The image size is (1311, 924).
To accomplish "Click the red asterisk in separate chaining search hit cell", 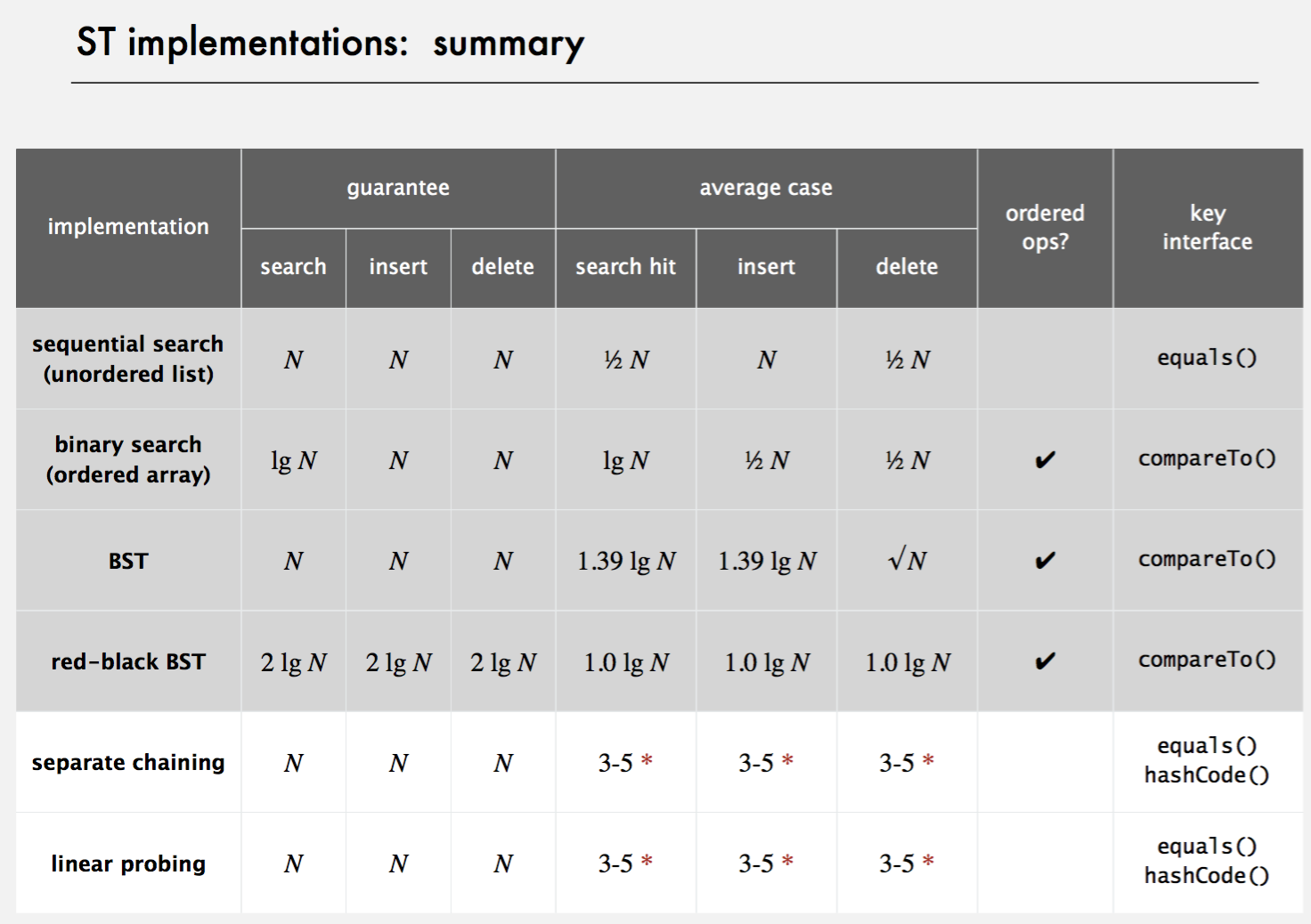I will click(x=647, y=761).
